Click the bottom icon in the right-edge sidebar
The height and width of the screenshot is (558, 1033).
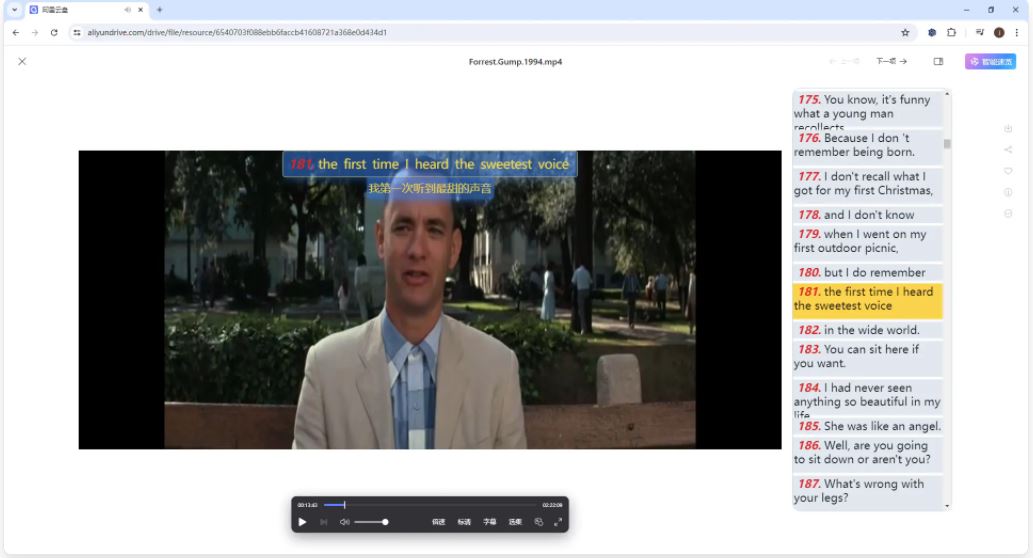coord(1008,213)
